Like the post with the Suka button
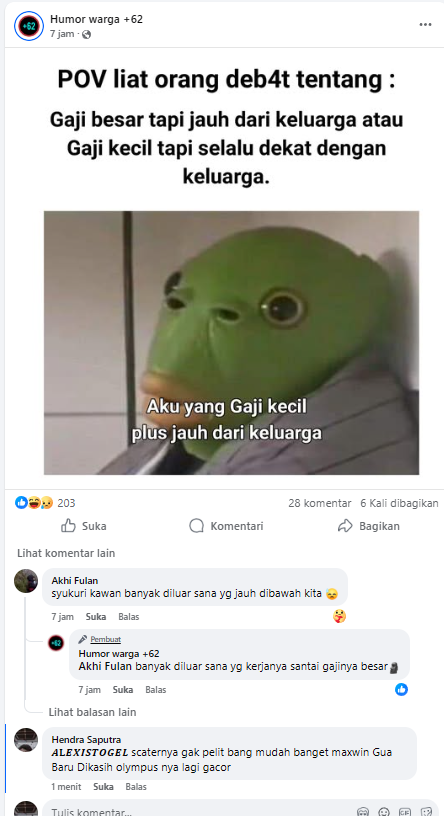The width and height of the screenshot is (444, 816). [84, 526]
